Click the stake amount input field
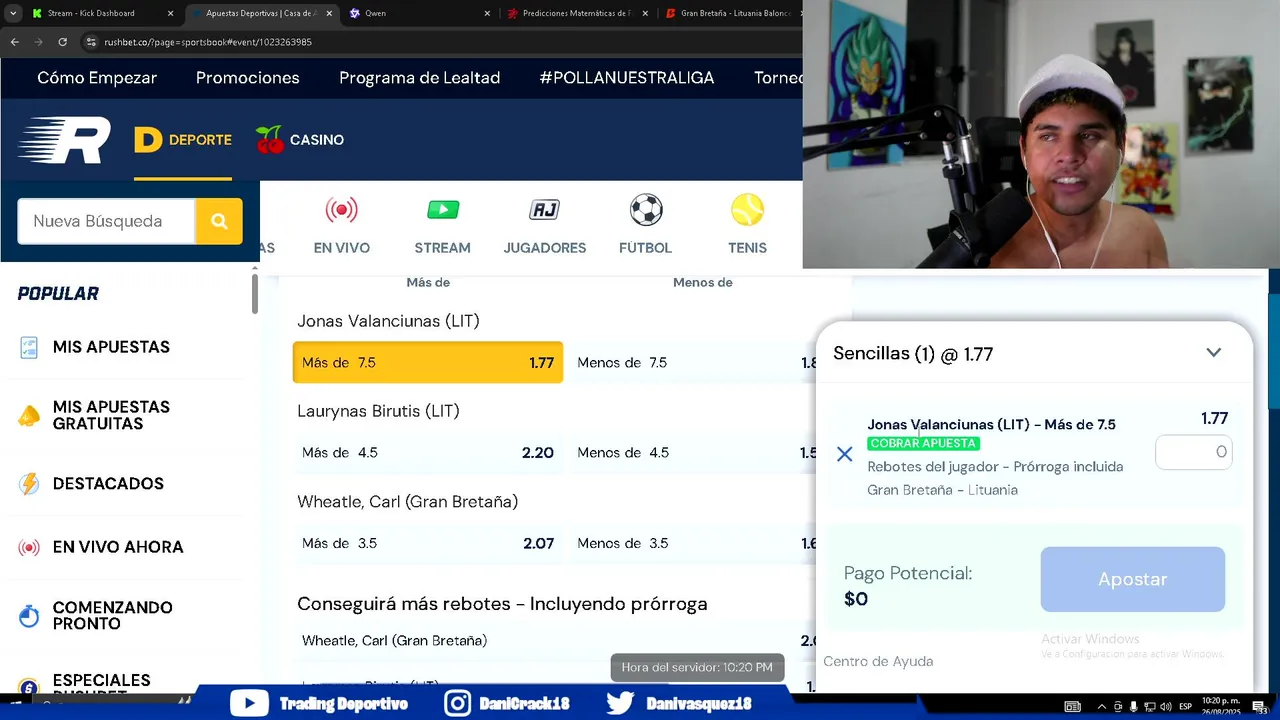1280x720 pixels. tap(1193, 452)
